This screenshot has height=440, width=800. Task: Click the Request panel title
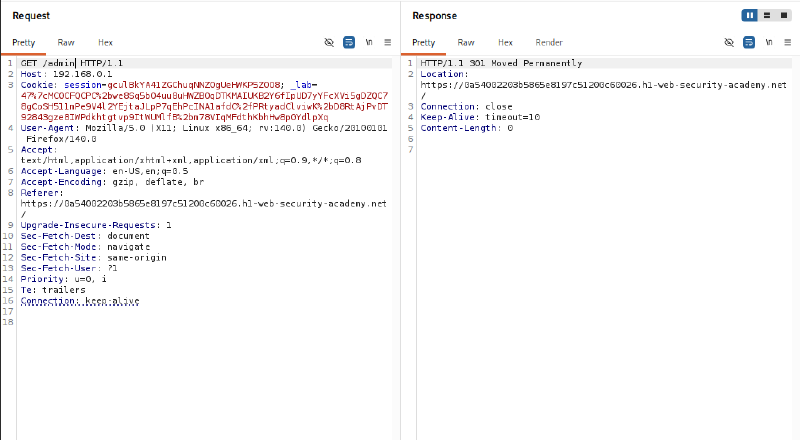[x=31, y=15]
